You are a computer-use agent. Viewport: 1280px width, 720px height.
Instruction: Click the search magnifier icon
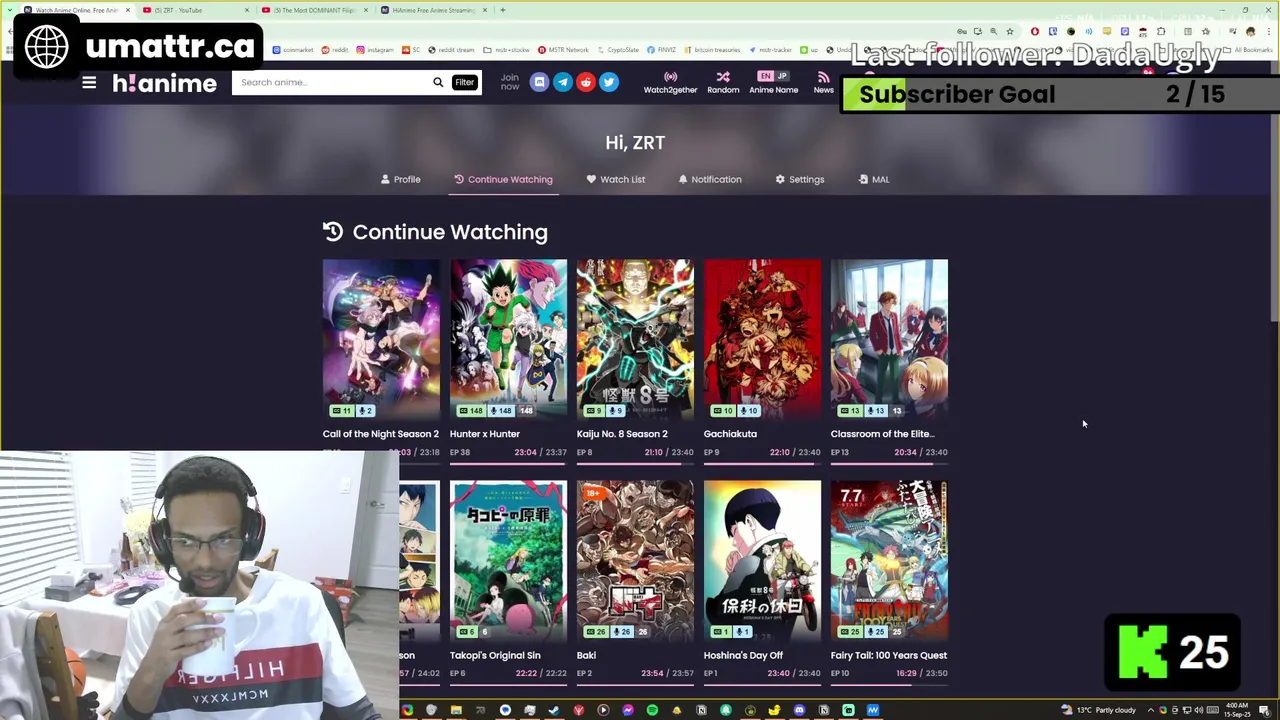click(x=437, y=82)
